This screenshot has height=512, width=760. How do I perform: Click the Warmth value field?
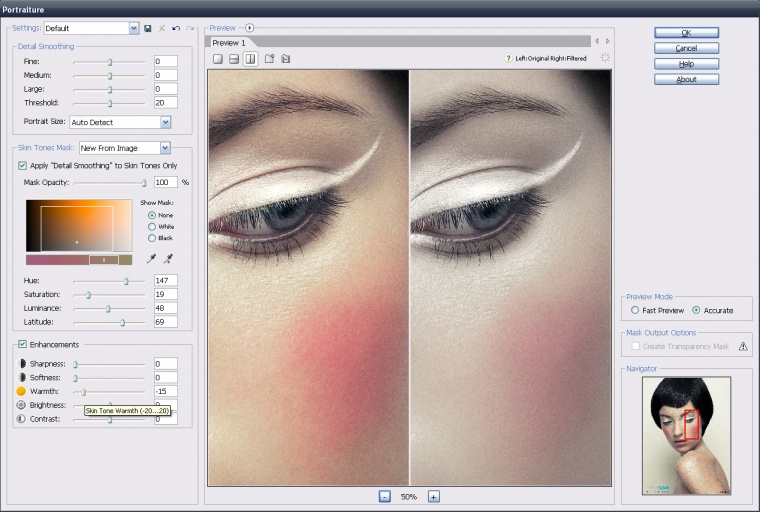[x=166, y=391]
